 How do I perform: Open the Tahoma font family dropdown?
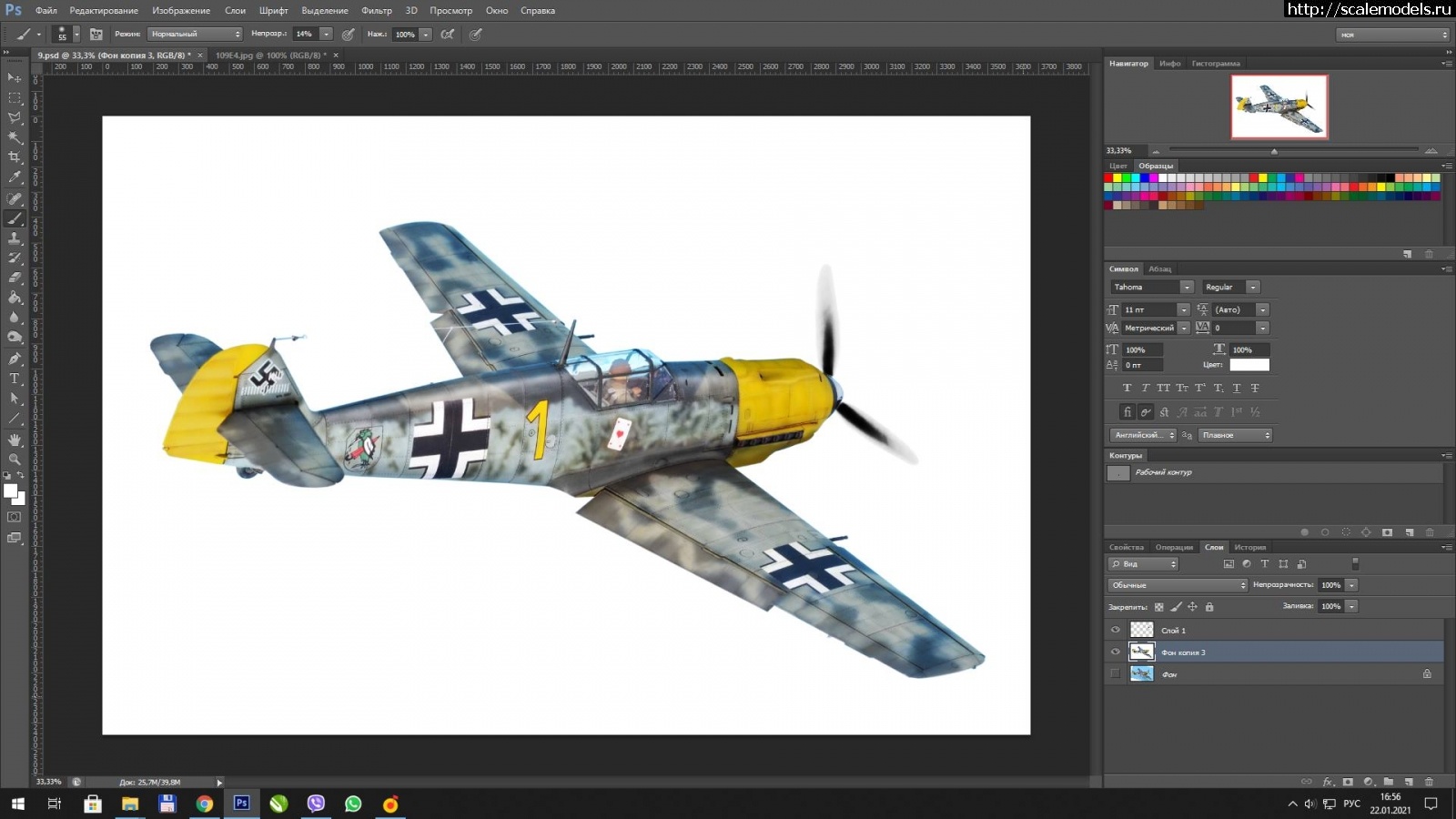(x=1186, y=287)
